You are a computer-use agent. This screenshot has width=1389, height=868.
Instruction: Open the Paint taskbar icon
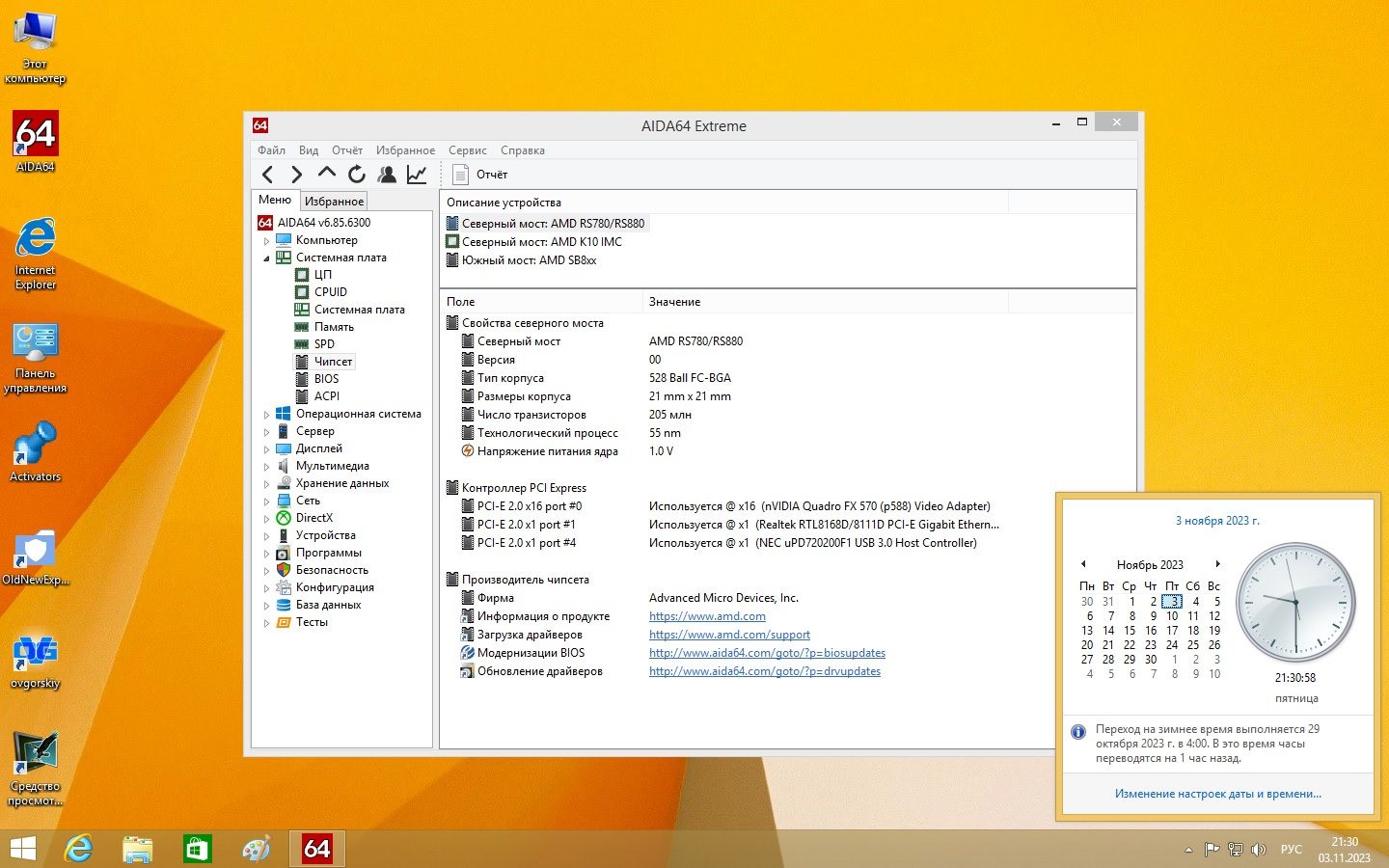[x=257, y=849]
